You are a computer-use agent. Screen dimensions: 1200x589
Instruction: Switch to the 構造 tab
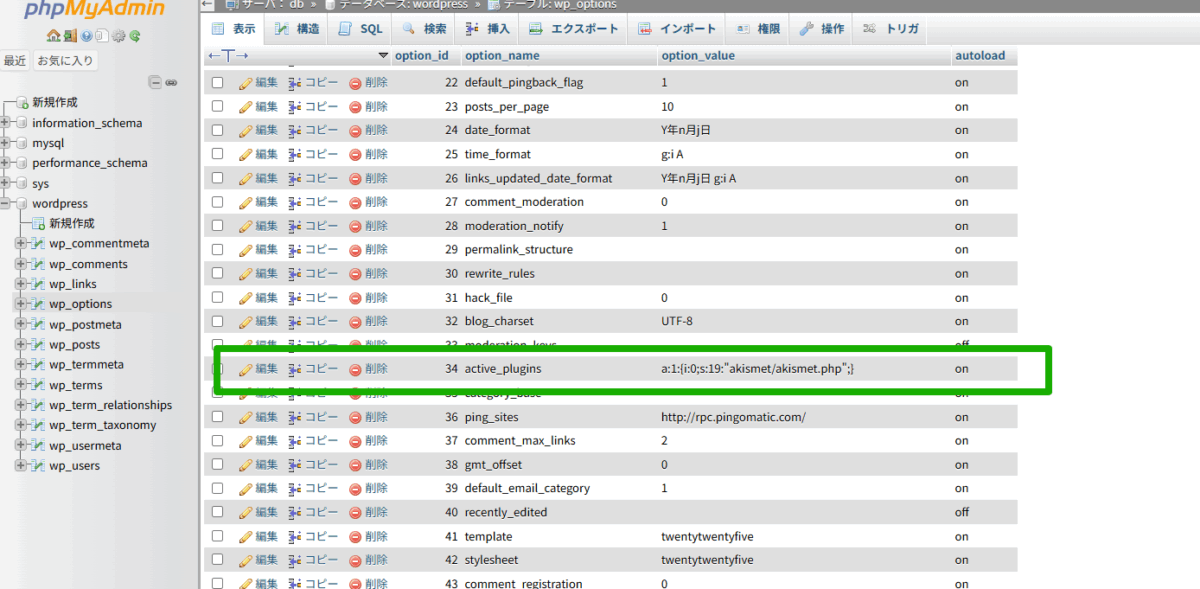[x=297, y=29]
